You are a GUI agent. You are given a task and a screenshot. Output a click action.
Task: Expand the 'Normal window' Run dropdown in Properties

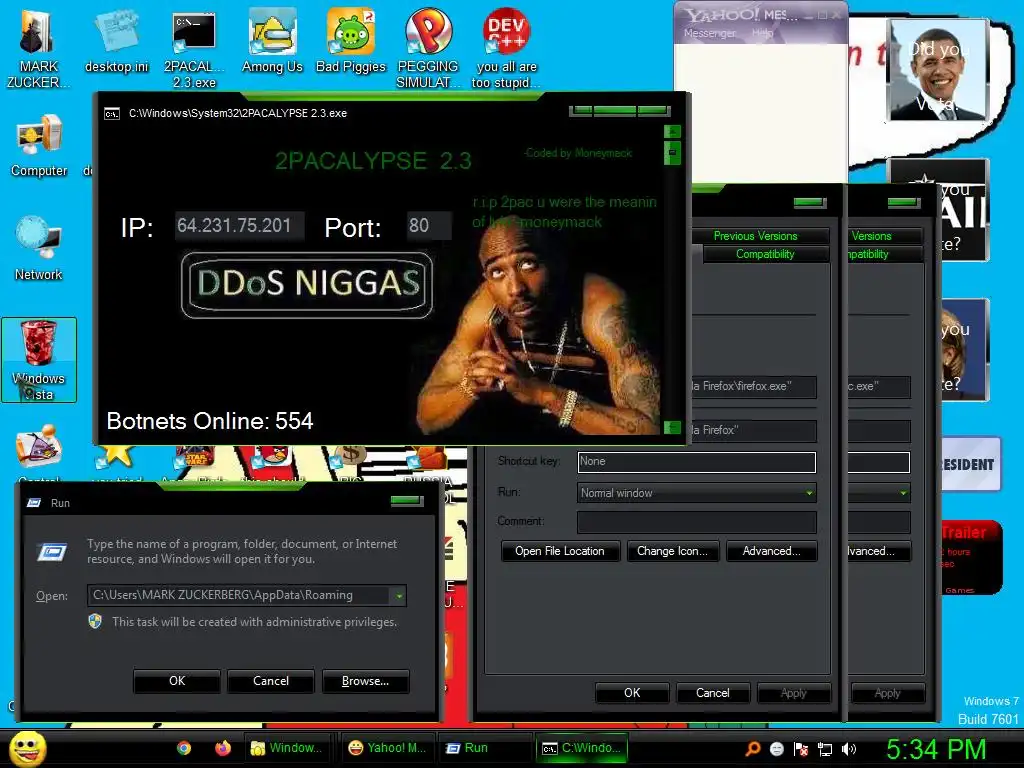697,493
